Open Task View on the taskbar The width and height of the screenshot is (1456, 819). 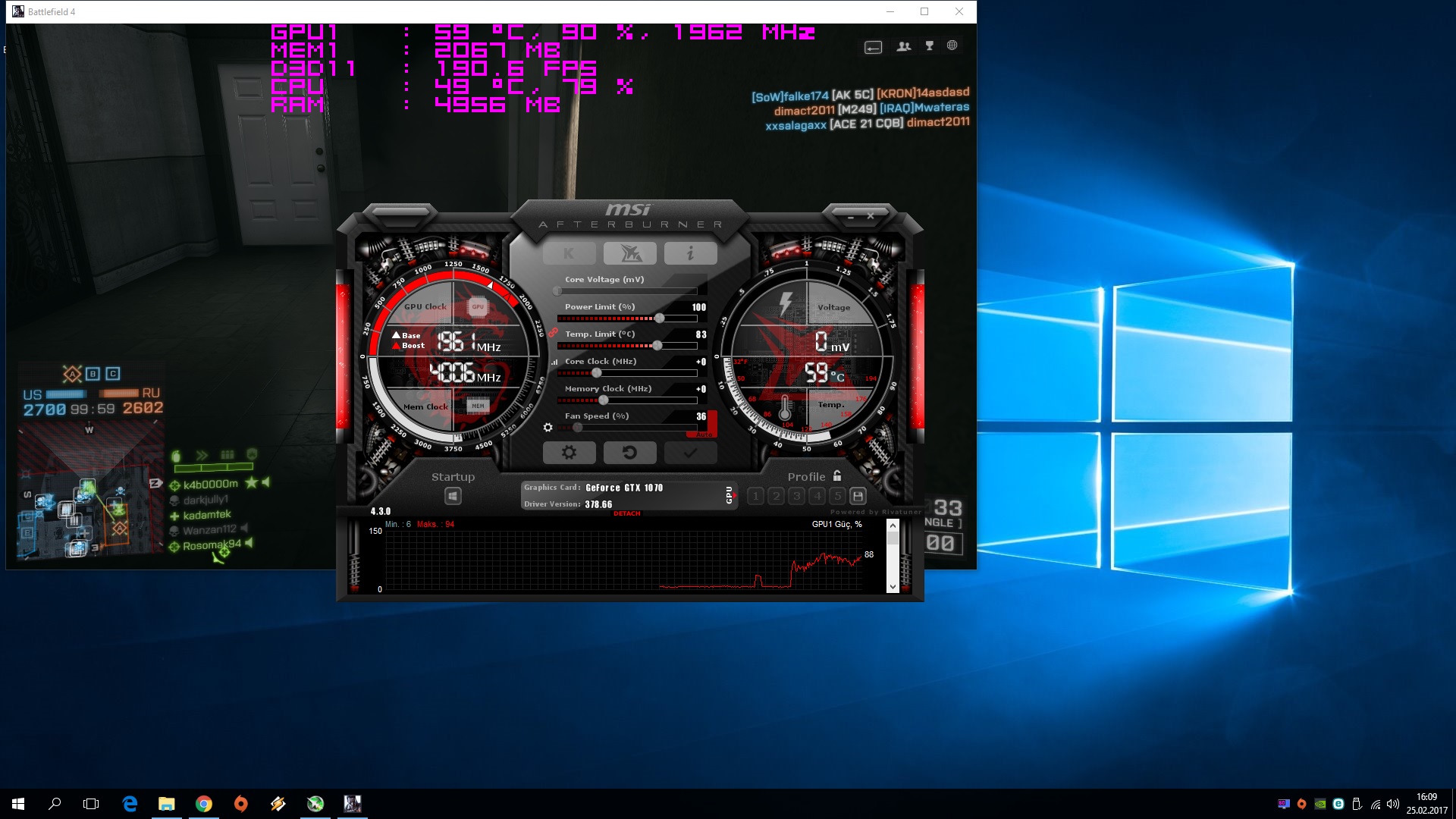pyautogui.click(x=91, y=804)
